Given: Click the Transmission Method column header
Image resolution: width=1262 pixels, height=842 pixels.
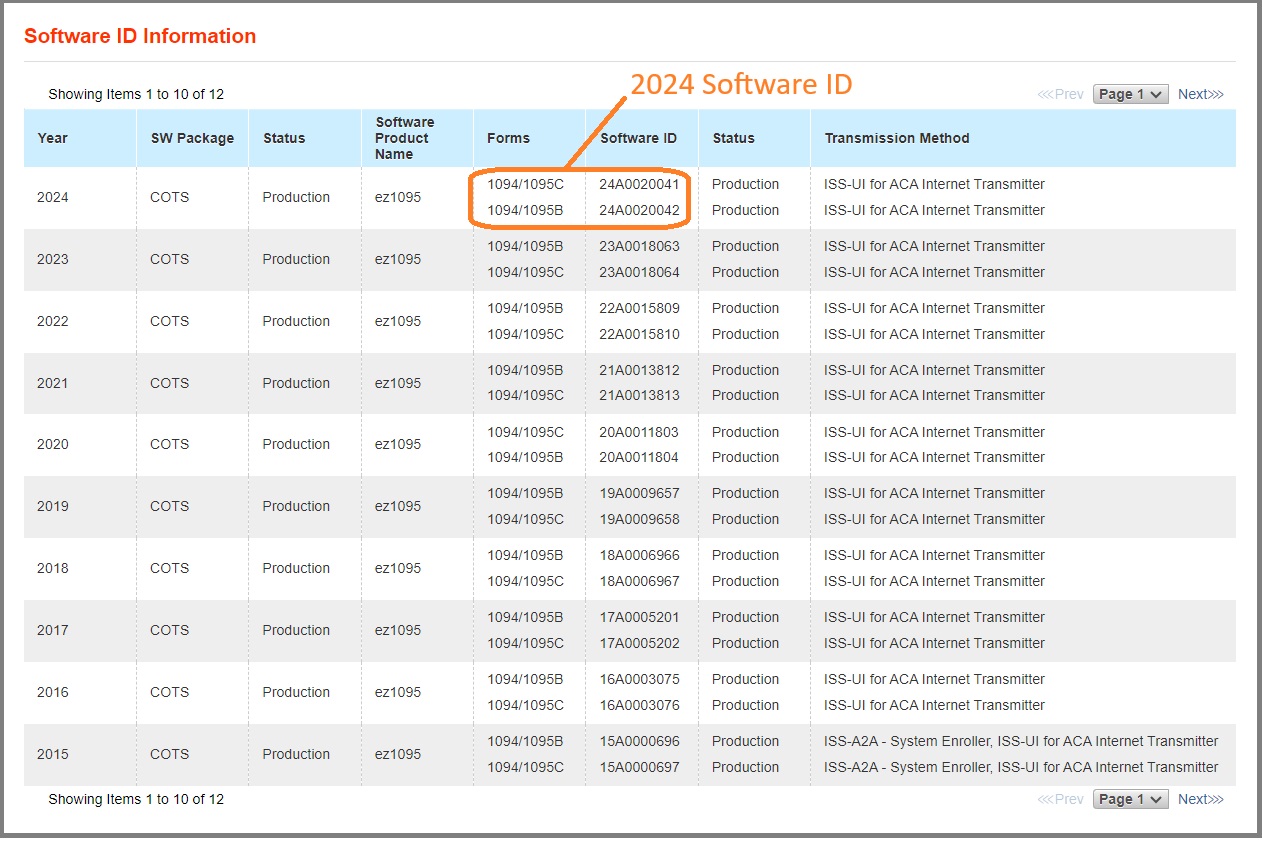Looking at the screenshot, I should [x=896, y=138].
